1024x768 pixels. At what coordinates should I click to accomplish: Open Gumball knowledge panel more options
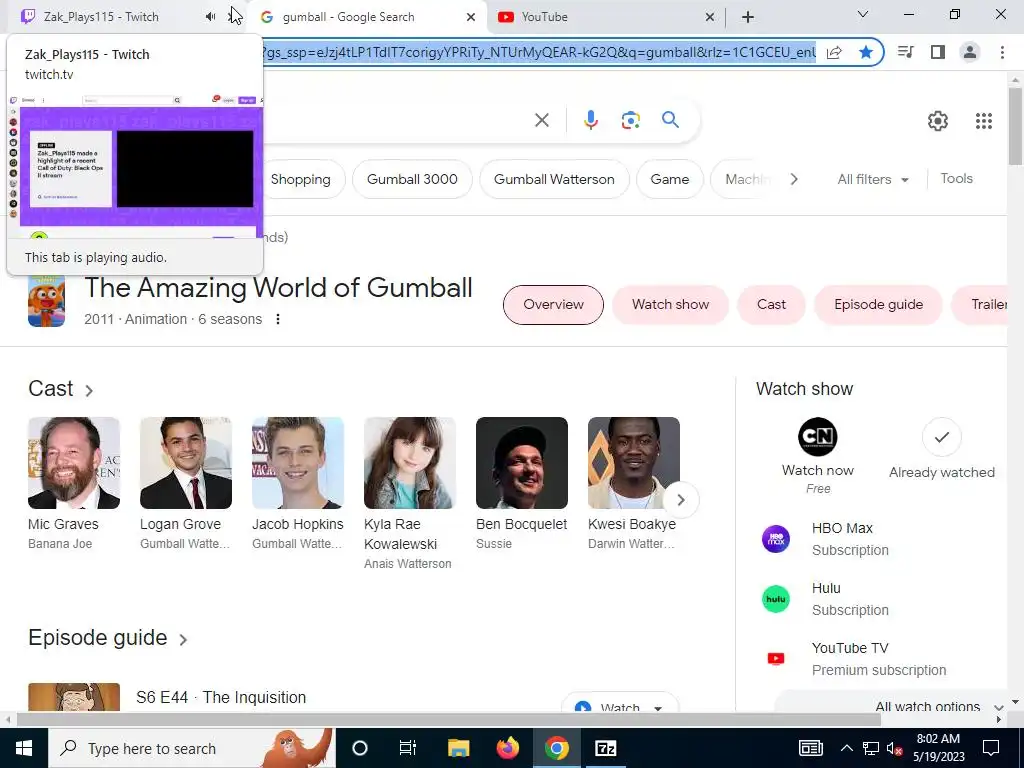[x=278, y=319]
